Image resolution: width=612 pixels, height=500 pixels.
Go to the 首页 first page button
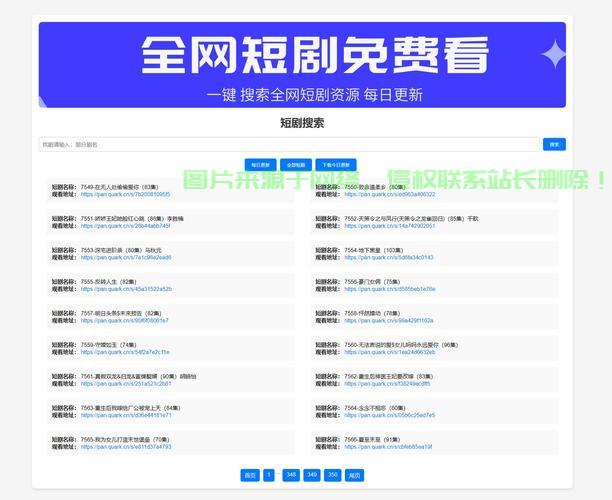pos(250,475)
